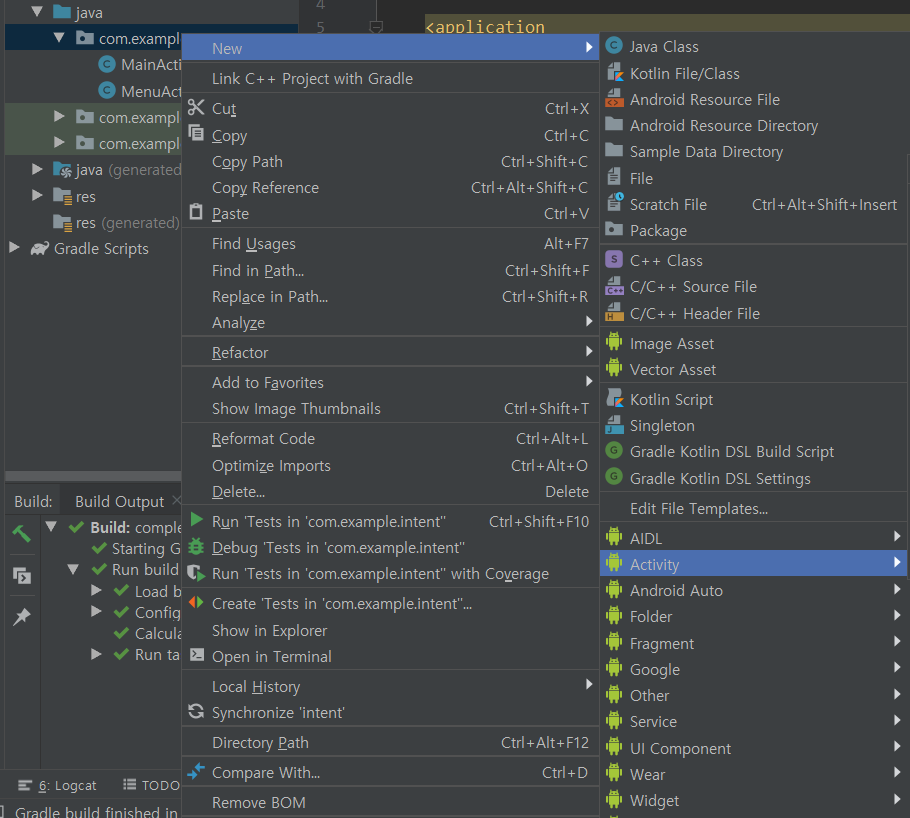Select Link C++ Project with Gradle

pos(391,78)
